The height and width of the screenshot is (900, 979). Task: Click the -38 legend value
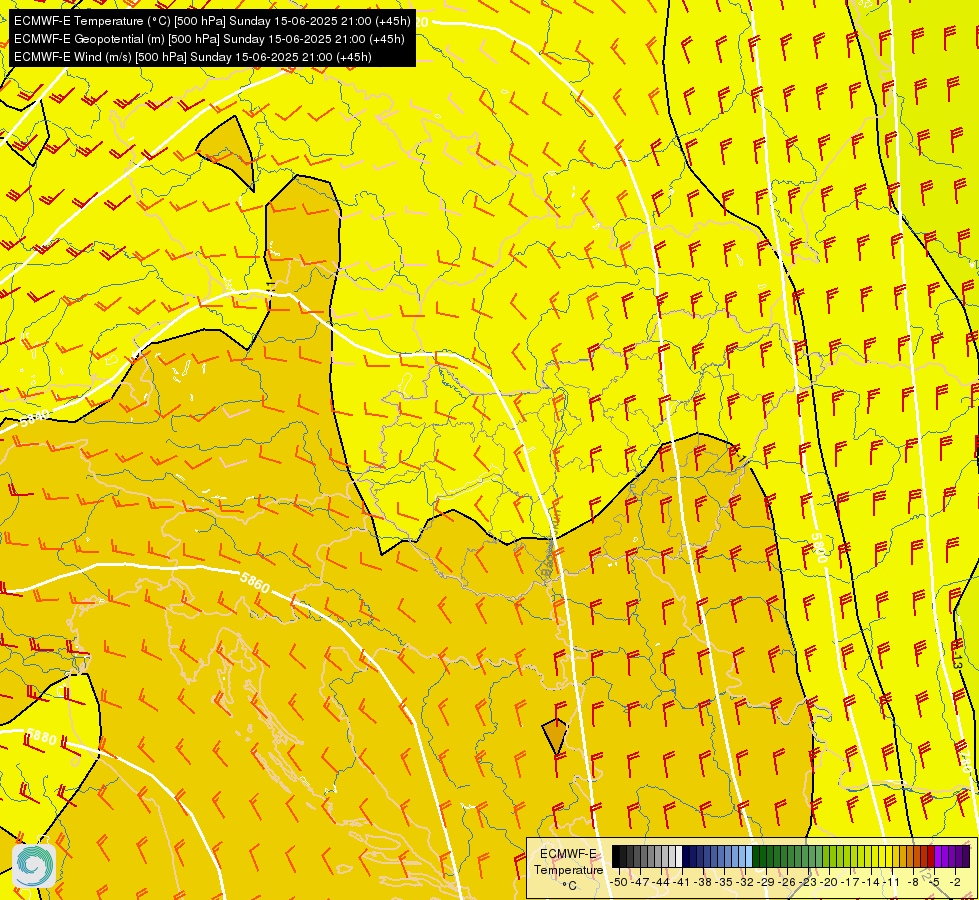702,882
